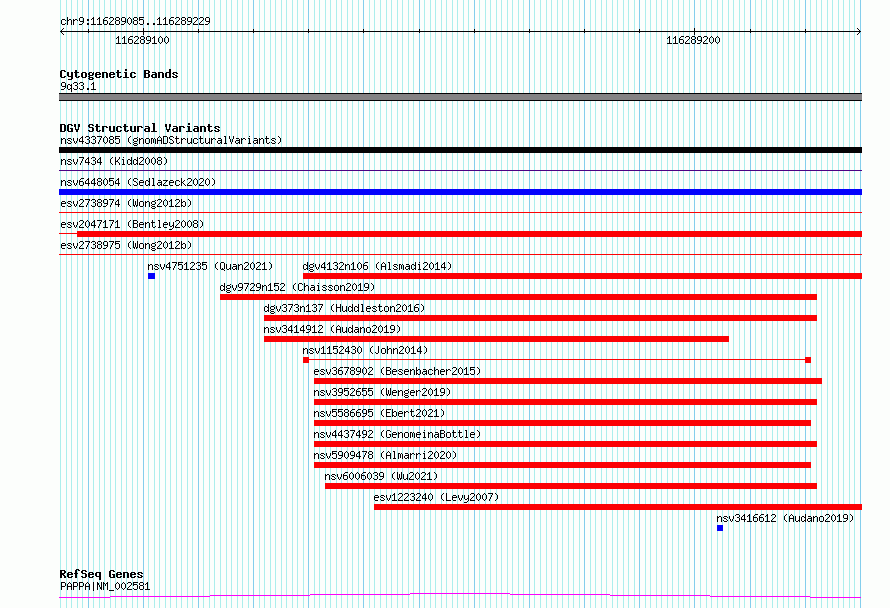Screen dimensions: 890x608
Task: Click the nsv5586695 (Ebert2021) label
Action: pyautogui.click(x=379, y=413)
